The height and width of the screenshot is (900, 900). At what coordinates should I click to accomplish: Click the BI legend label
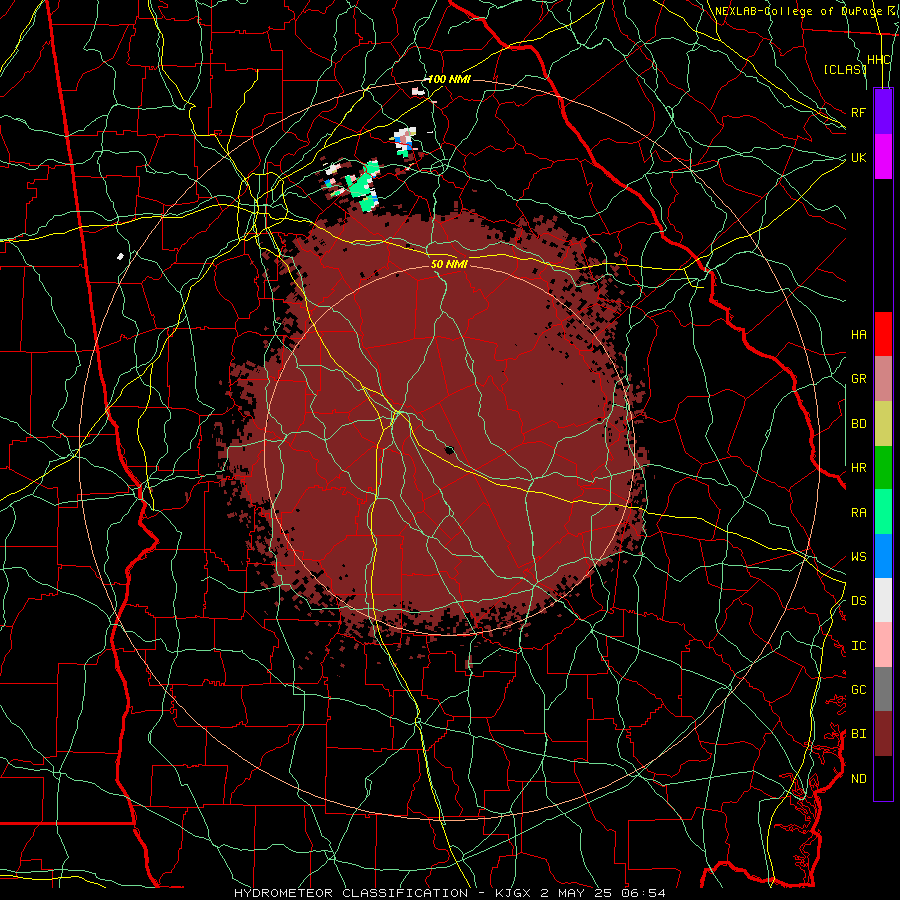pyautogui.click(x=859, y=734)
